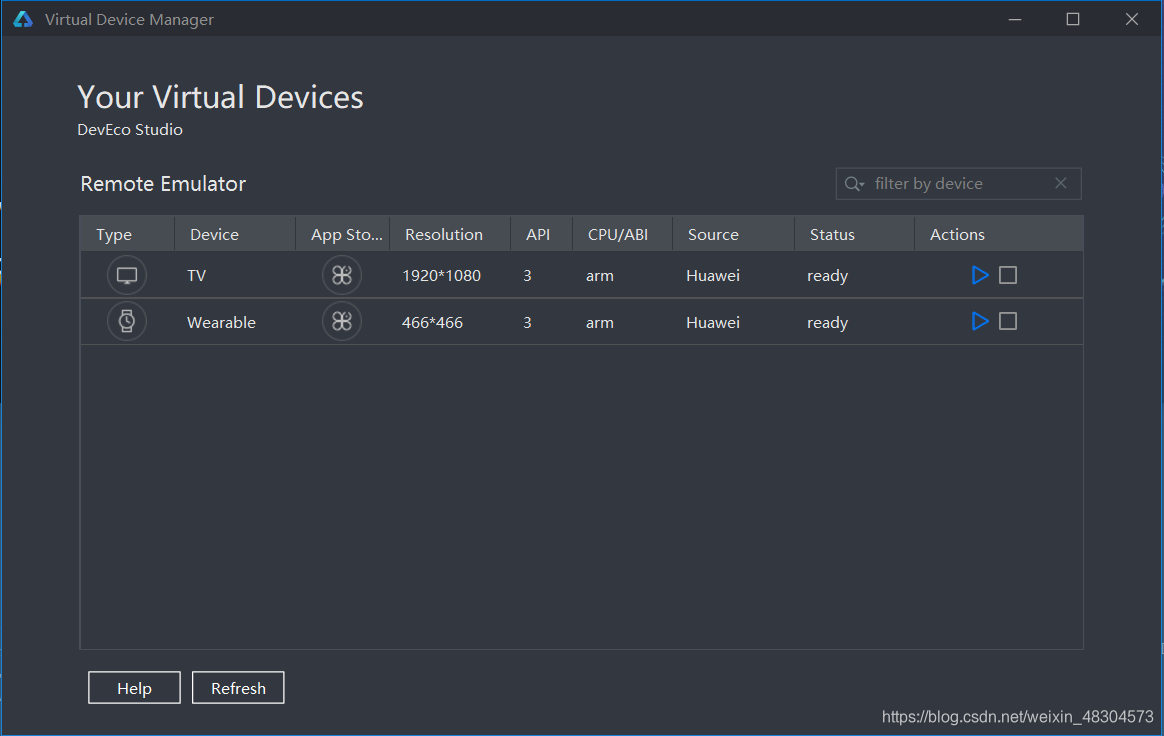Viewport: 1164px width, 736px height.
Task: Sort by the Device column header
Action: (235, 234)
